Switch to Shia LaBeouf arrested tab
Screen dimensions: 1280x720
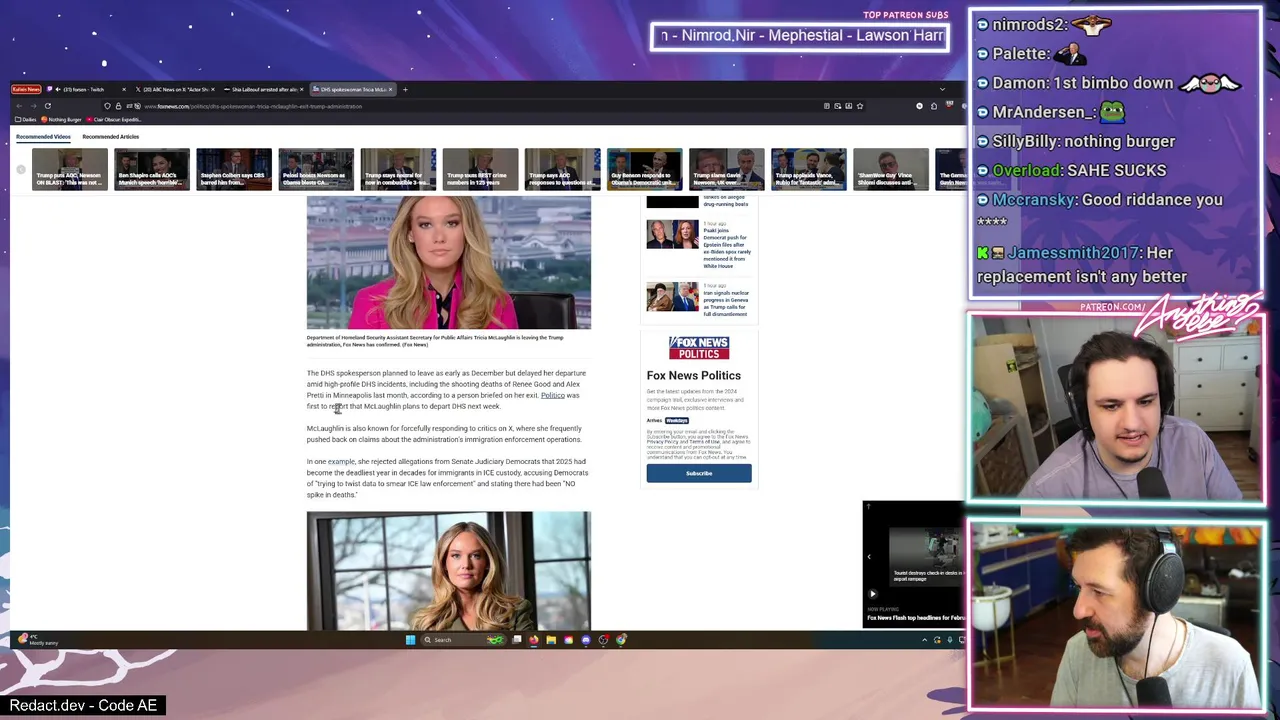coord(262,90)
